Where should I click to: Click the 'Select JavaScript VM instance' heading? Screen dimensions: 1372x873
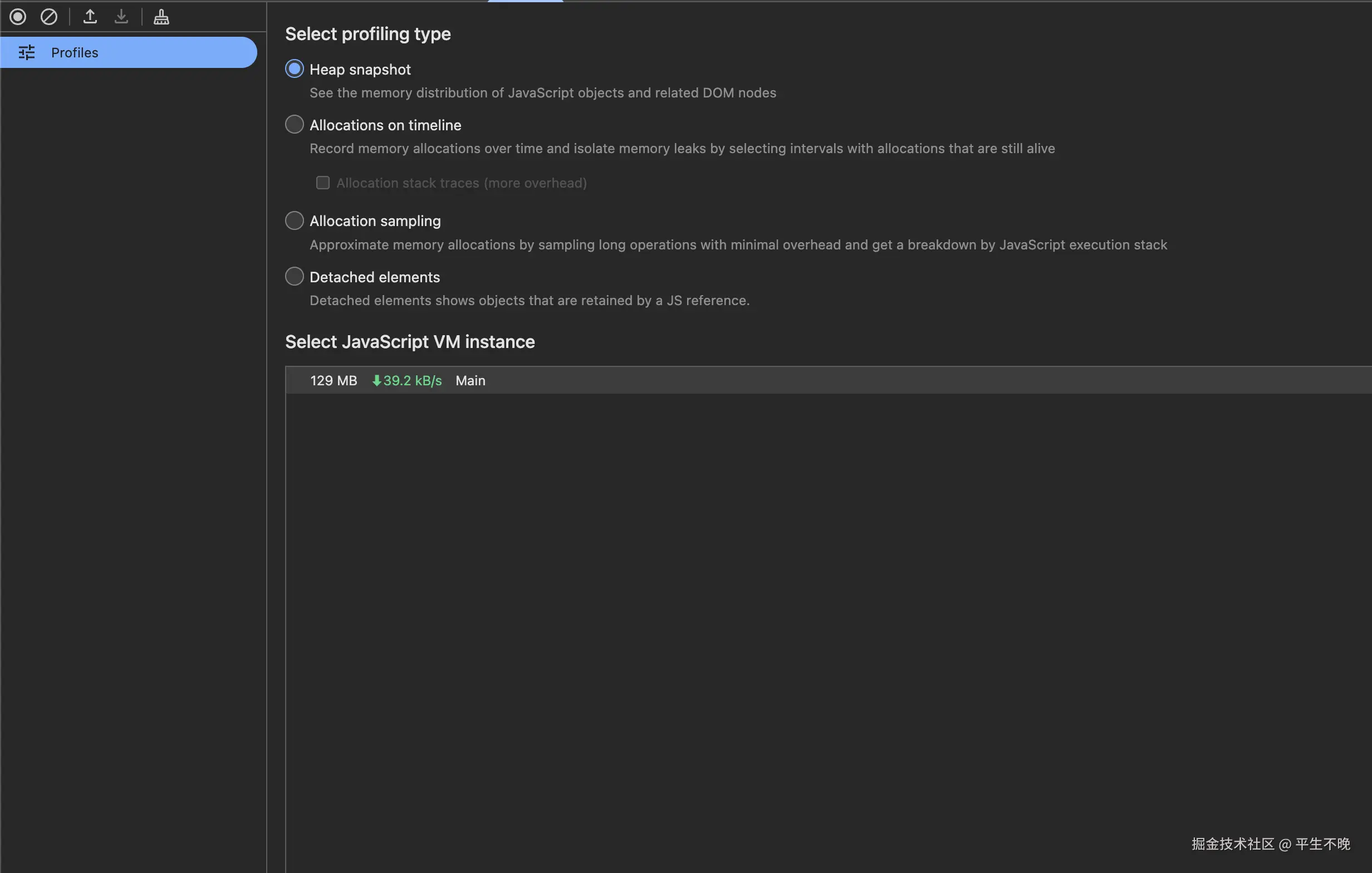410,342
